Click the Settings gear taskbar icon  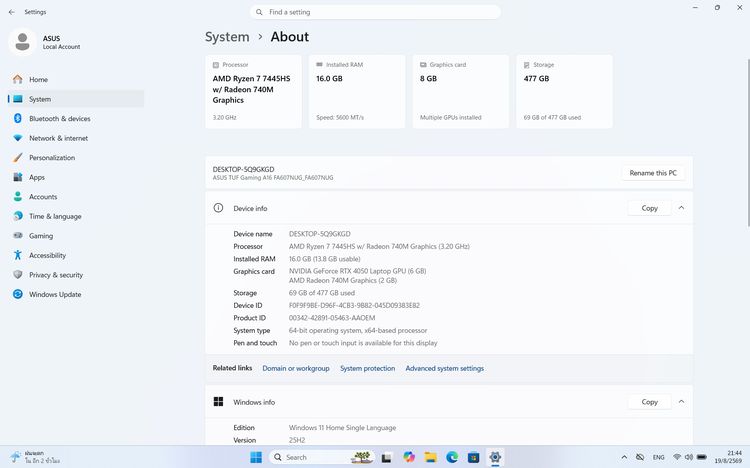point(495,457)
